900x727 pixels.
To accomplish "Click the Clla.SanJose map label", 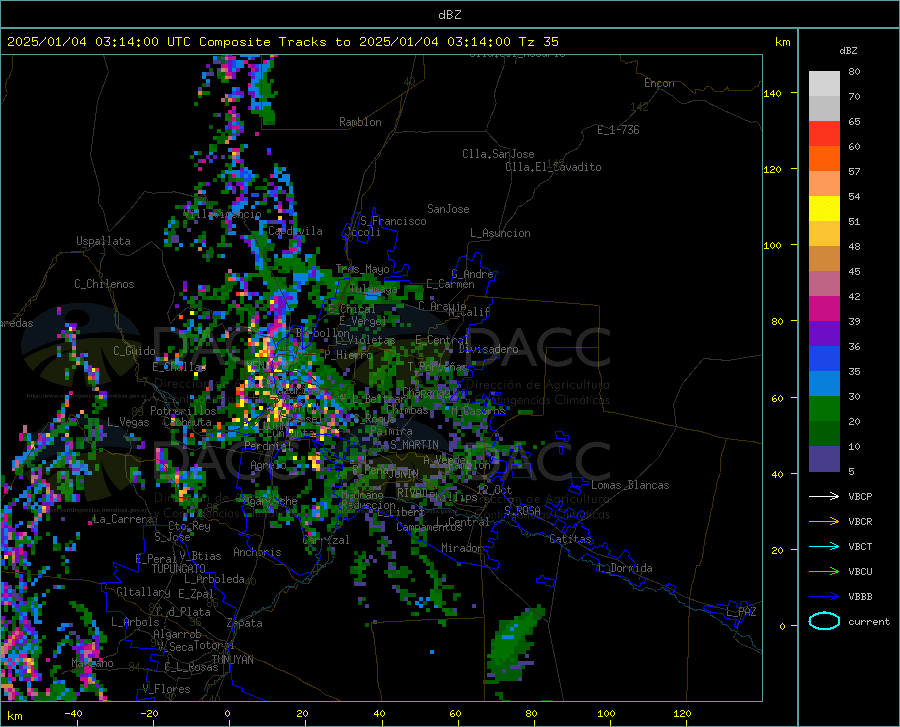I will coord(498,154).
